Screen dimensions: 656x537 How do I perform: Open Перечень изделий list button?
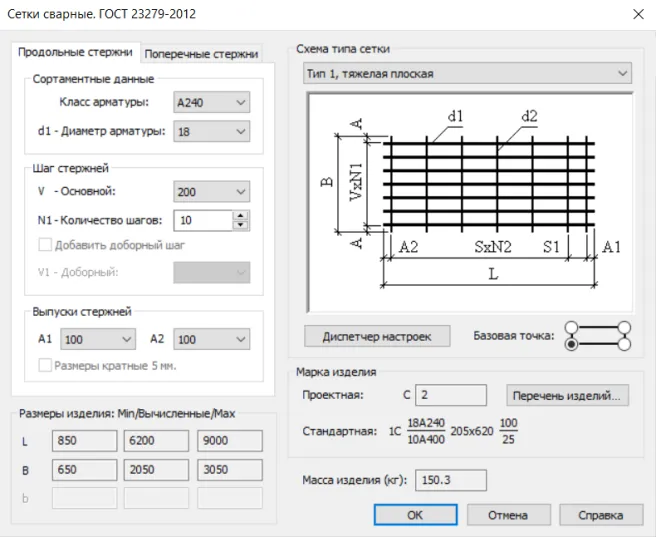click(x=568, y=395)
